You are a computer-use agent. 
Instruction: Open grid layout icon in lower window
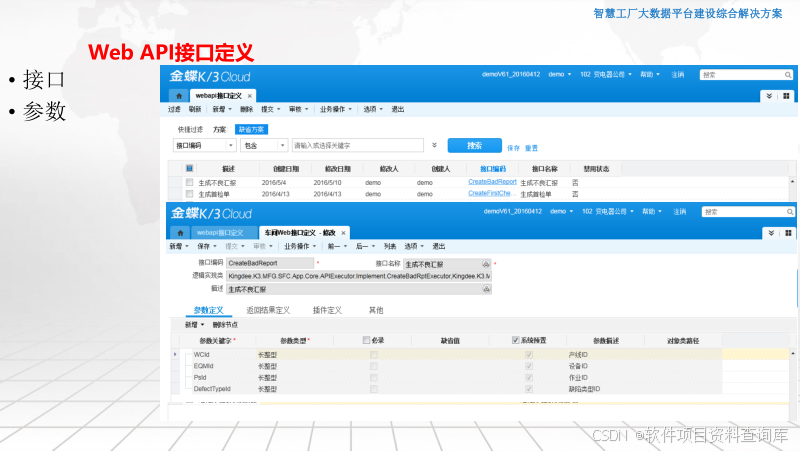pos(788,233)
